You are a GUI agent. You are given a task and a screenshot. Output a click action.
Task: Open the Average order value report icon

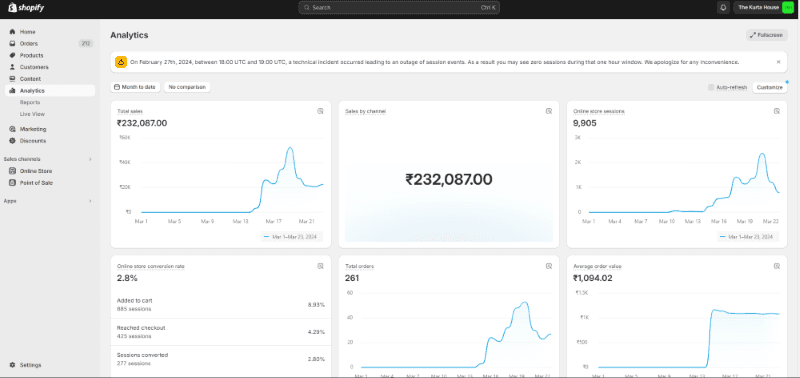point(777,266)
